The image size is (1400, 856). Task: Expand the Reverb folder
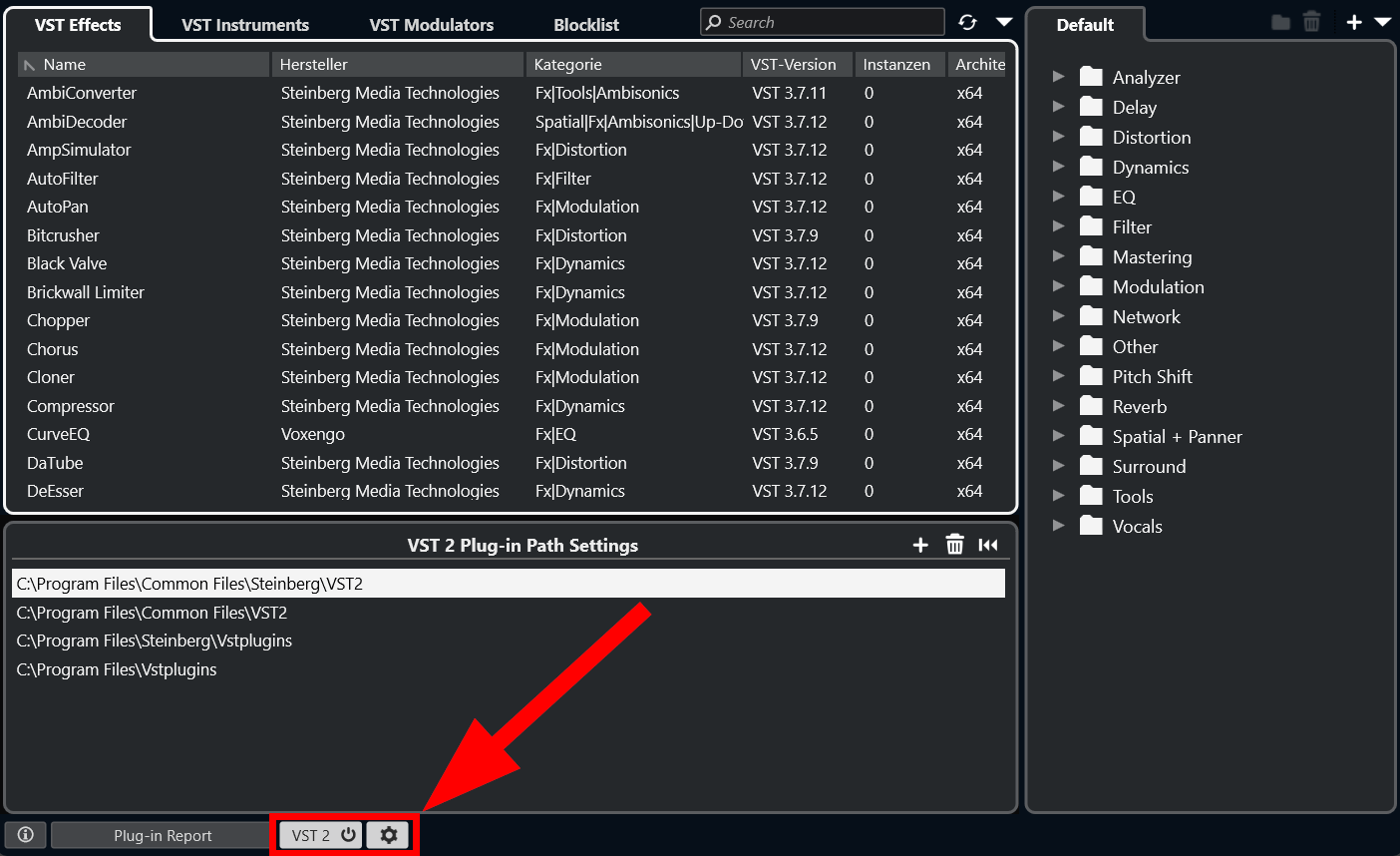pyautogui.click(x=1060, y=406)
